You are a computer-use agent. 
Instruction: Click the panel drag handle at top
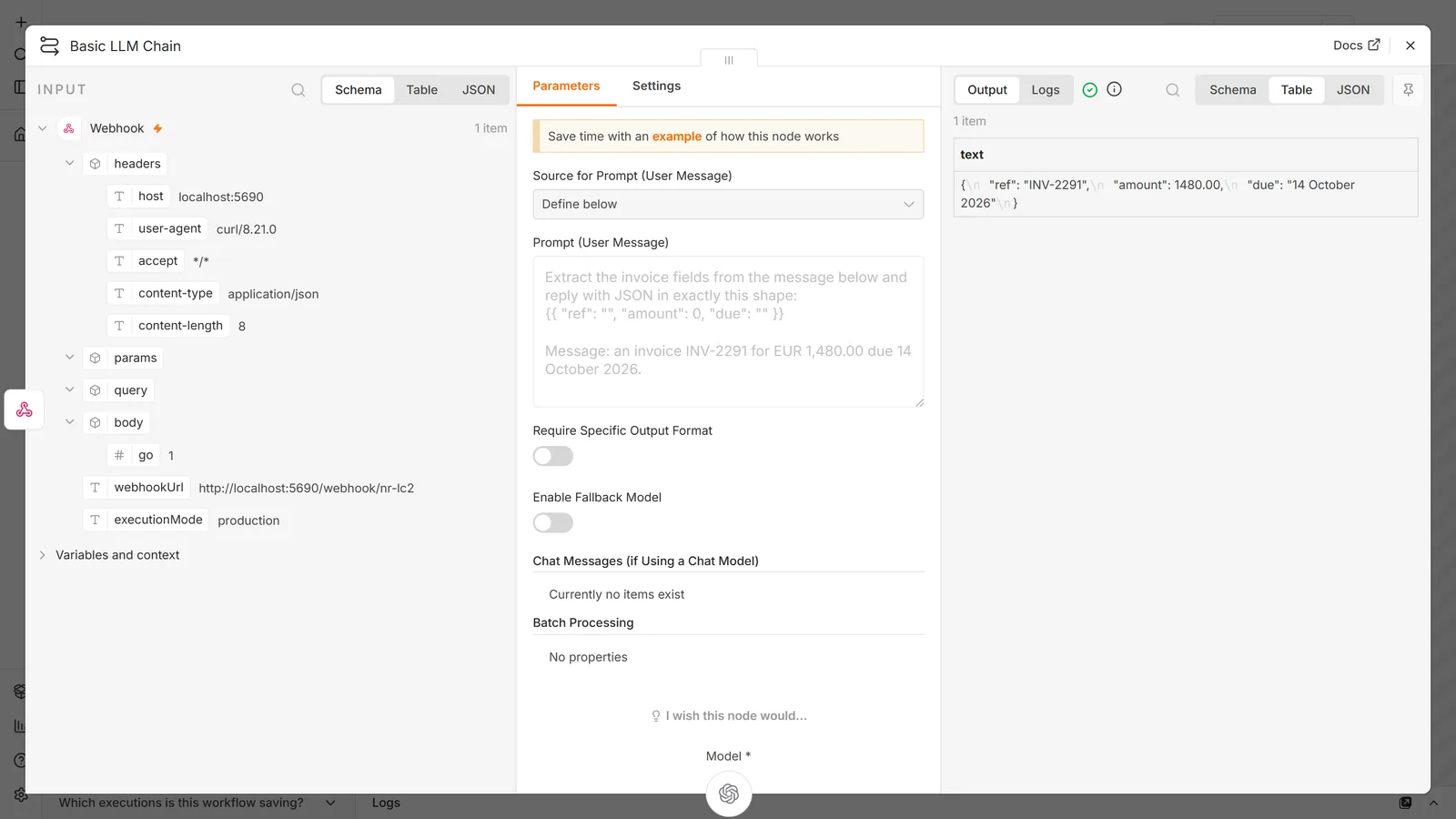(x=729, y=60)
